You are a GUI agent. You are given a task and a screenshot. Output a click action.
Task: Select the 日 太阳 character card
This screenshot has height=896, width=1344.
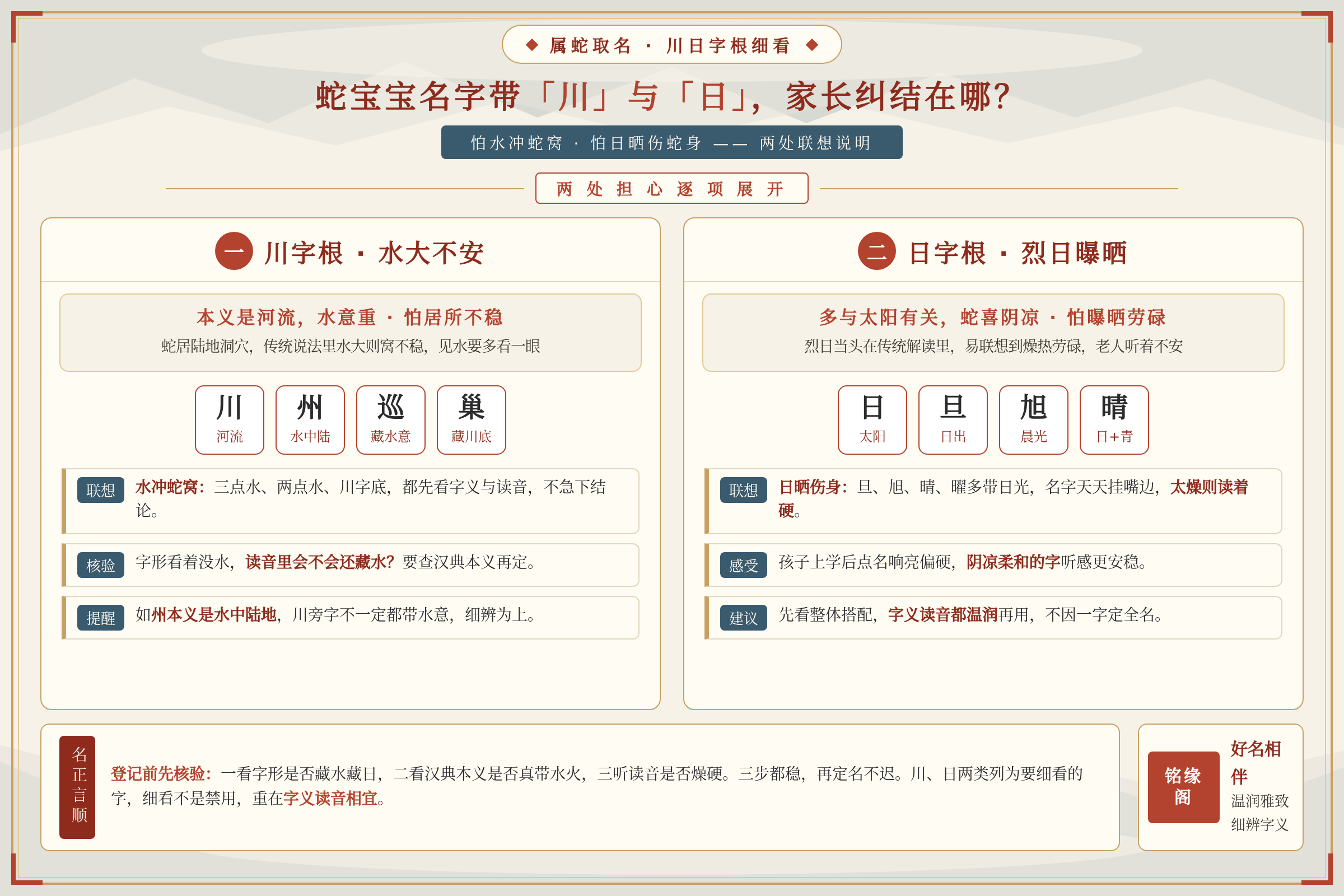(x=872, y=420)
